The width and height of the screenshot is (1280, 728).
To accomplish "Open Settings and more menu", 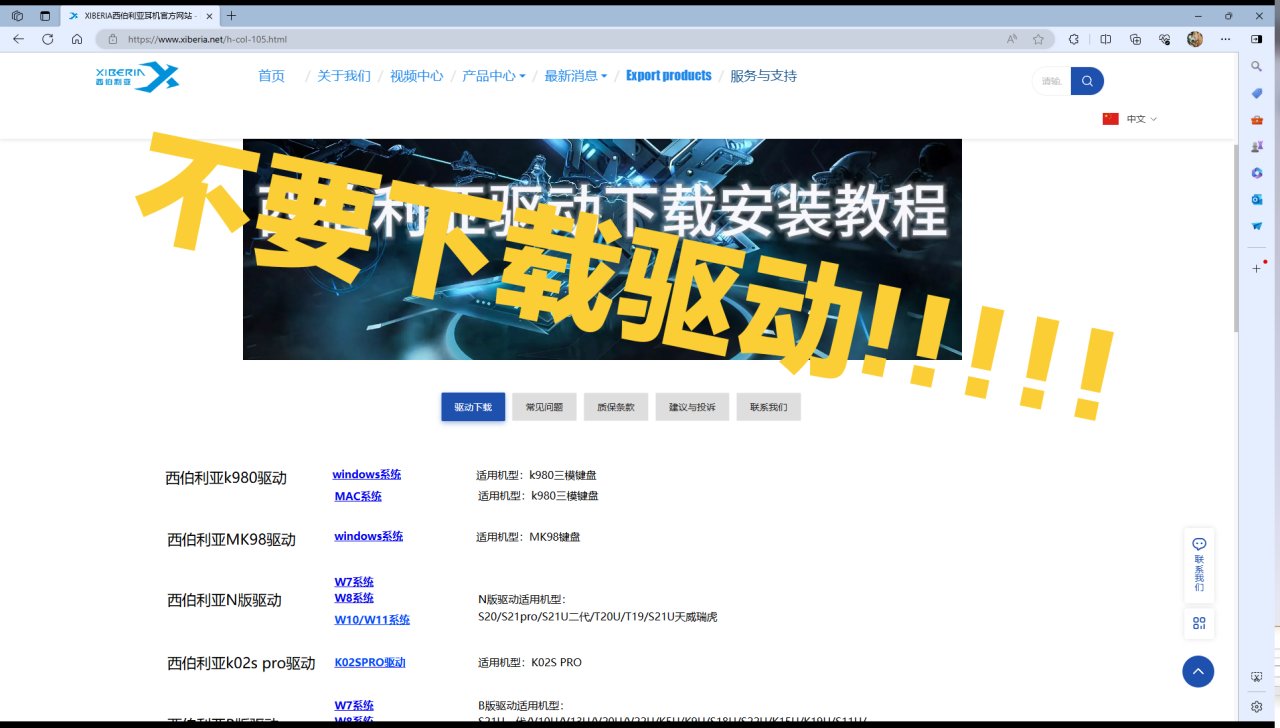I will (x=1226, y=39).
